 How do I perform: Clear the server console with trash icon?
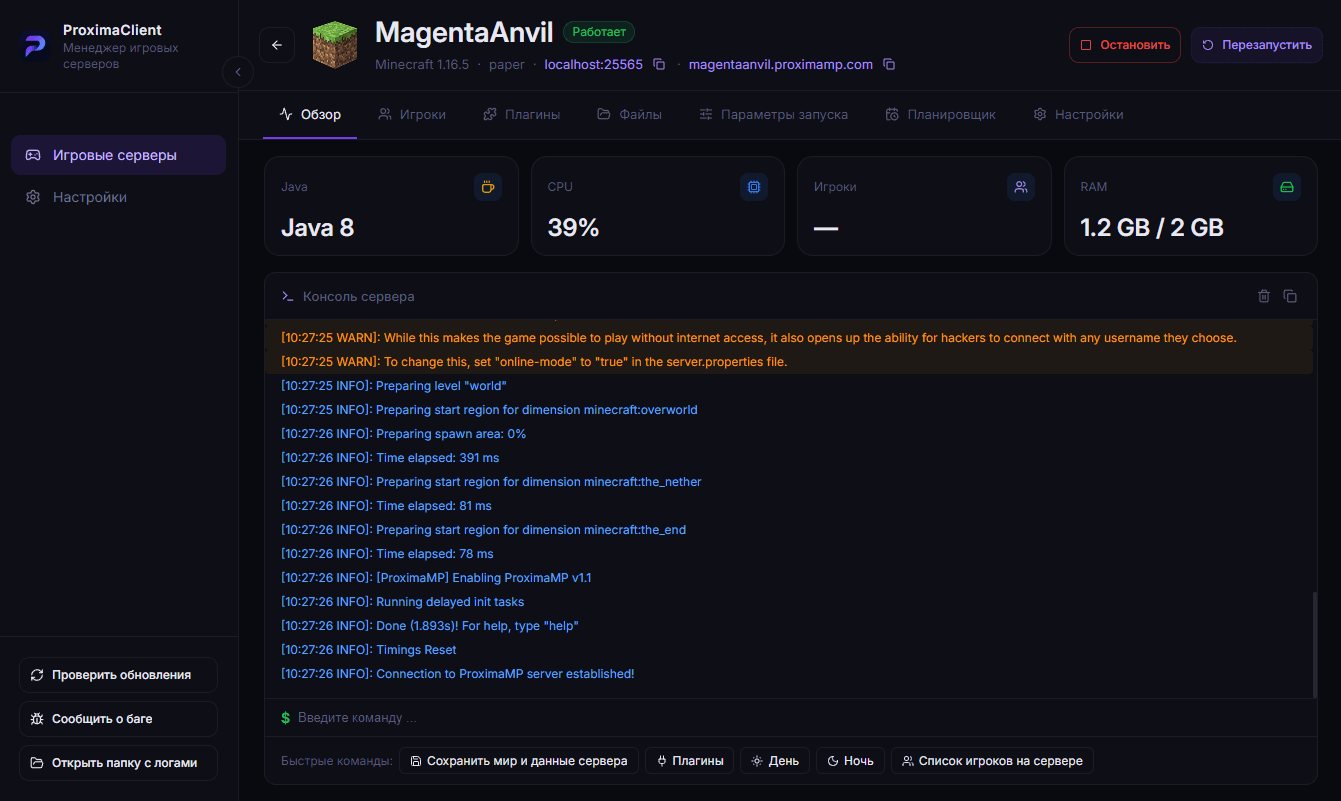pyautogui.click(x=1264, y=296)
